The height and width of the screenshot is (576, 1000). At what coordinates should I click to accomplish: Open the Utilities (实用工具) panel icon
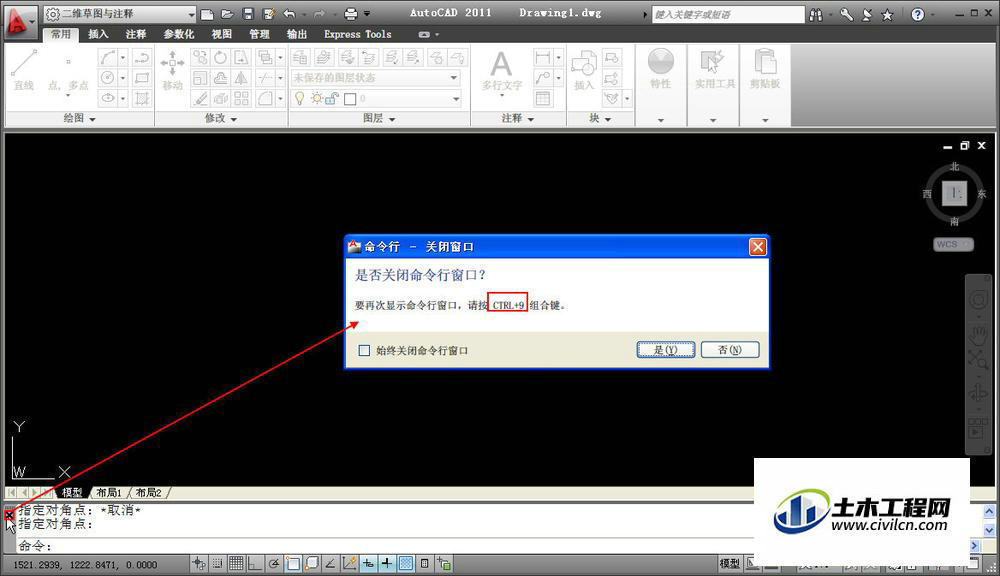coord(714,69)
